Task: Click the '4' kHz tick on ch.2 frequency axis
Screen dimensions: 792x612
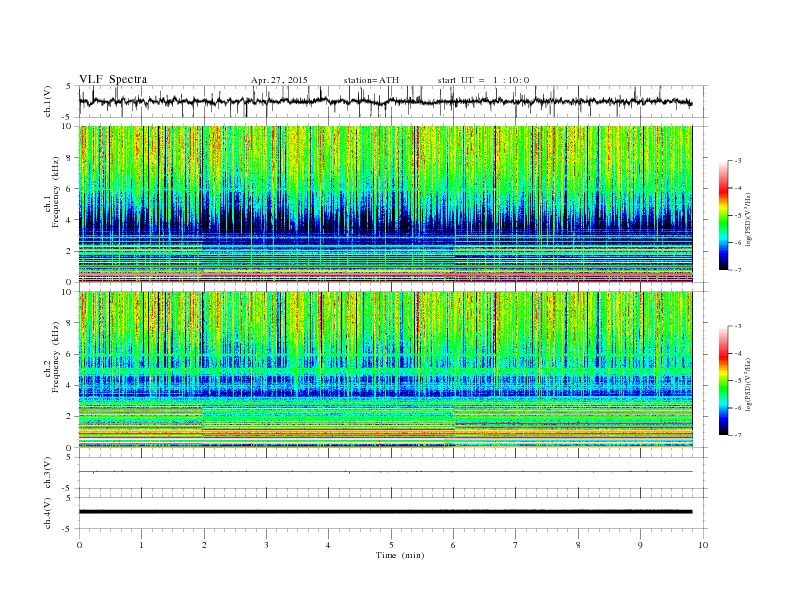Action: click(70, 385)
